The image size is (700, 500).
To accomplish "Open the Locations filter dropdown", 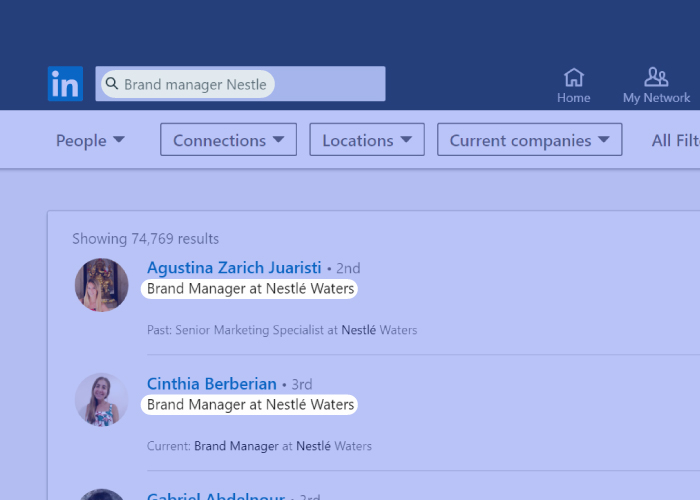I will [x=367, y=140].
